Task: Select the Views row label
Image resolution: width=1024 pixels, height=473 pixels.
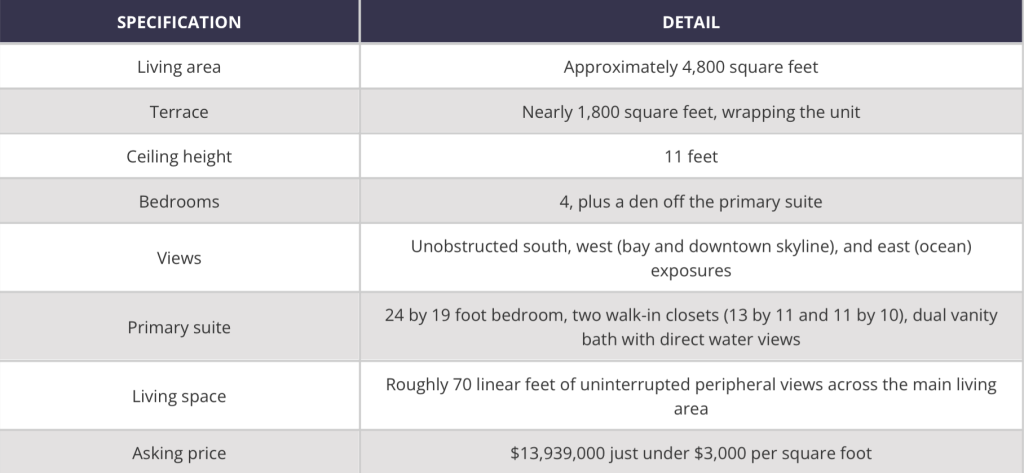Action: click(x=179, y=258)
